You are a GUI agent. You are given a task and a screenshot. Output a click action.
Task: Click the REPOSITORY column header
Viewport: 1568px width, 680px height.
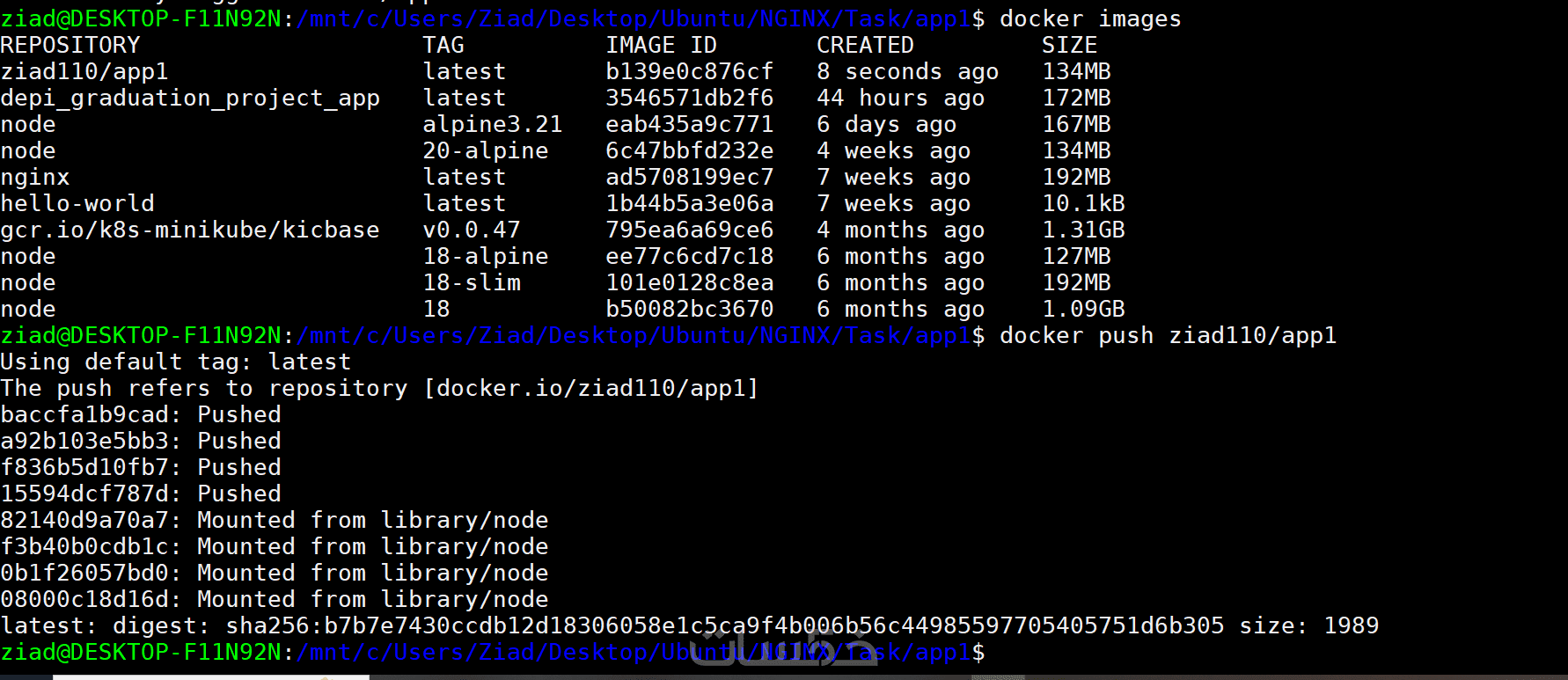click(70, 45)
